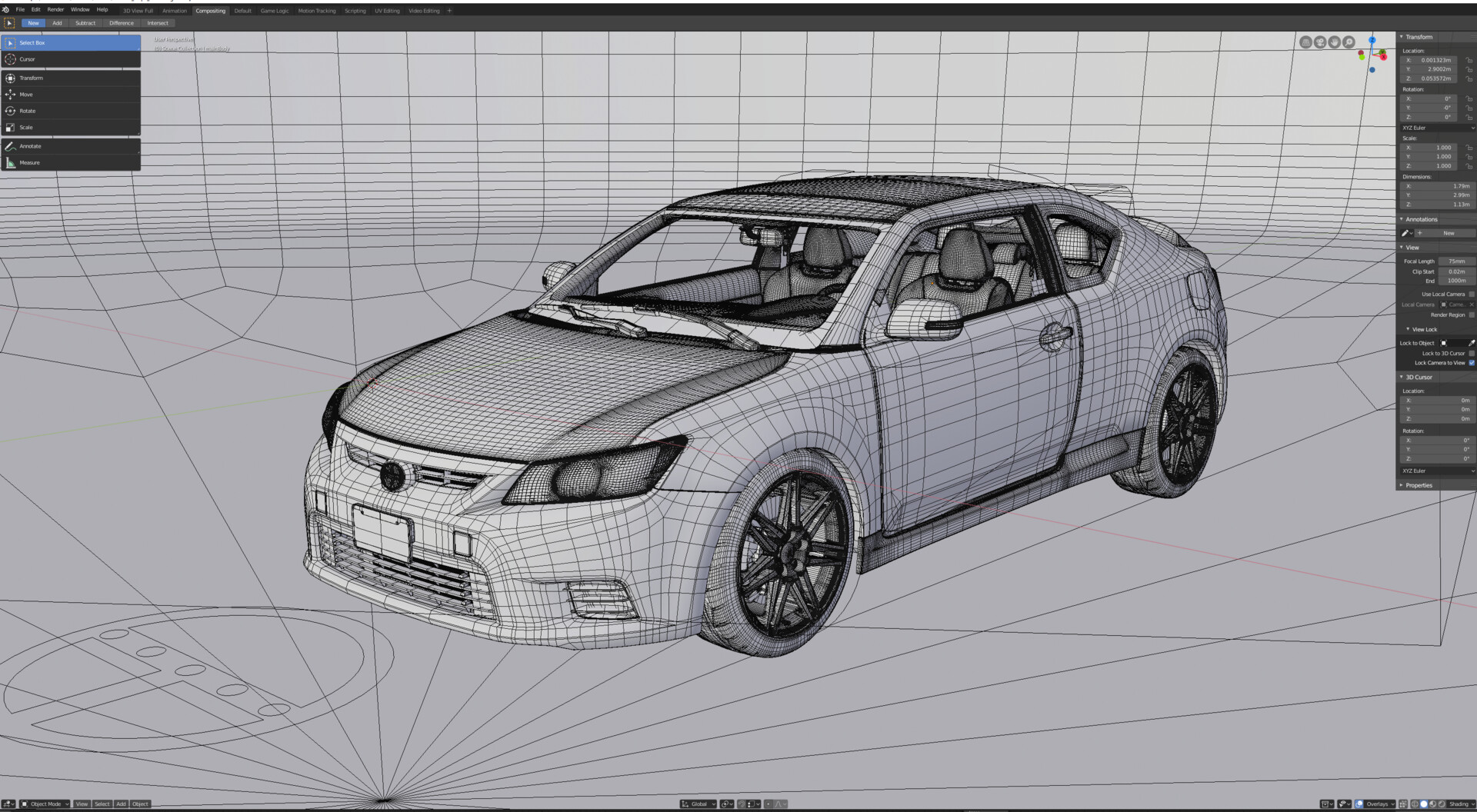Open the Shading options dropdown
1477x812 pixels.
1462,804
